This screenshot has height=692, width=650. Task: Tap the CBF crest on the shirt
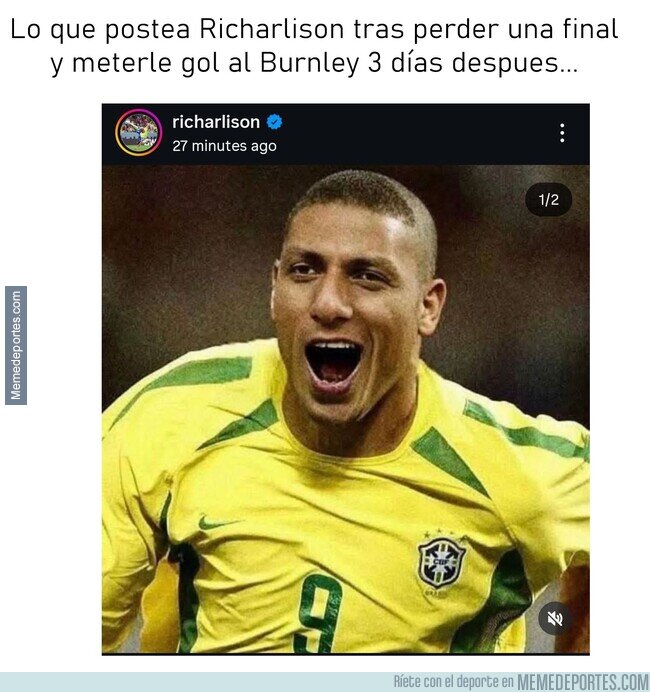(441, 562)
